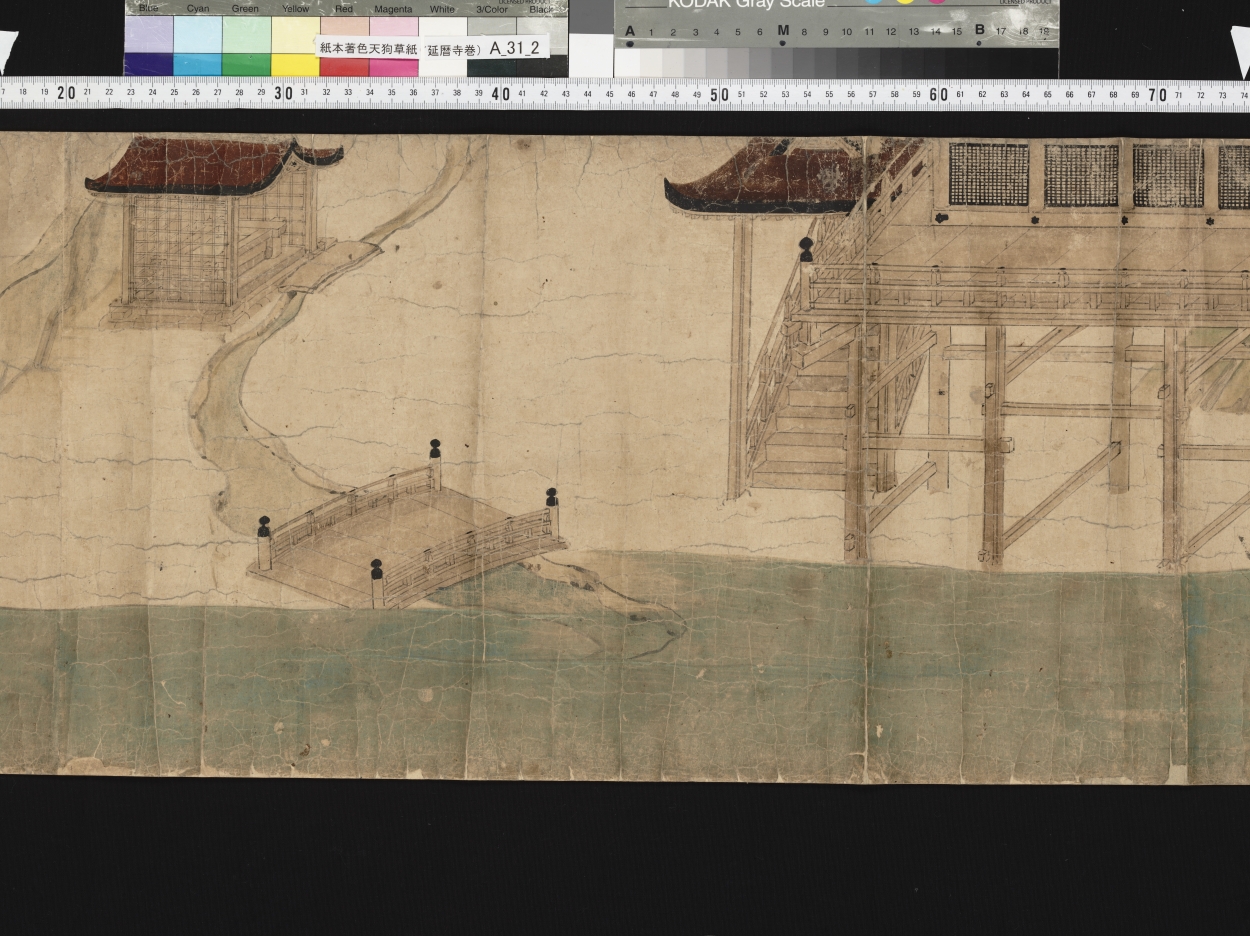Click the saturated yellow patch on the color chart
This screenshot has height=936, width=1250.
coord(295,65)
